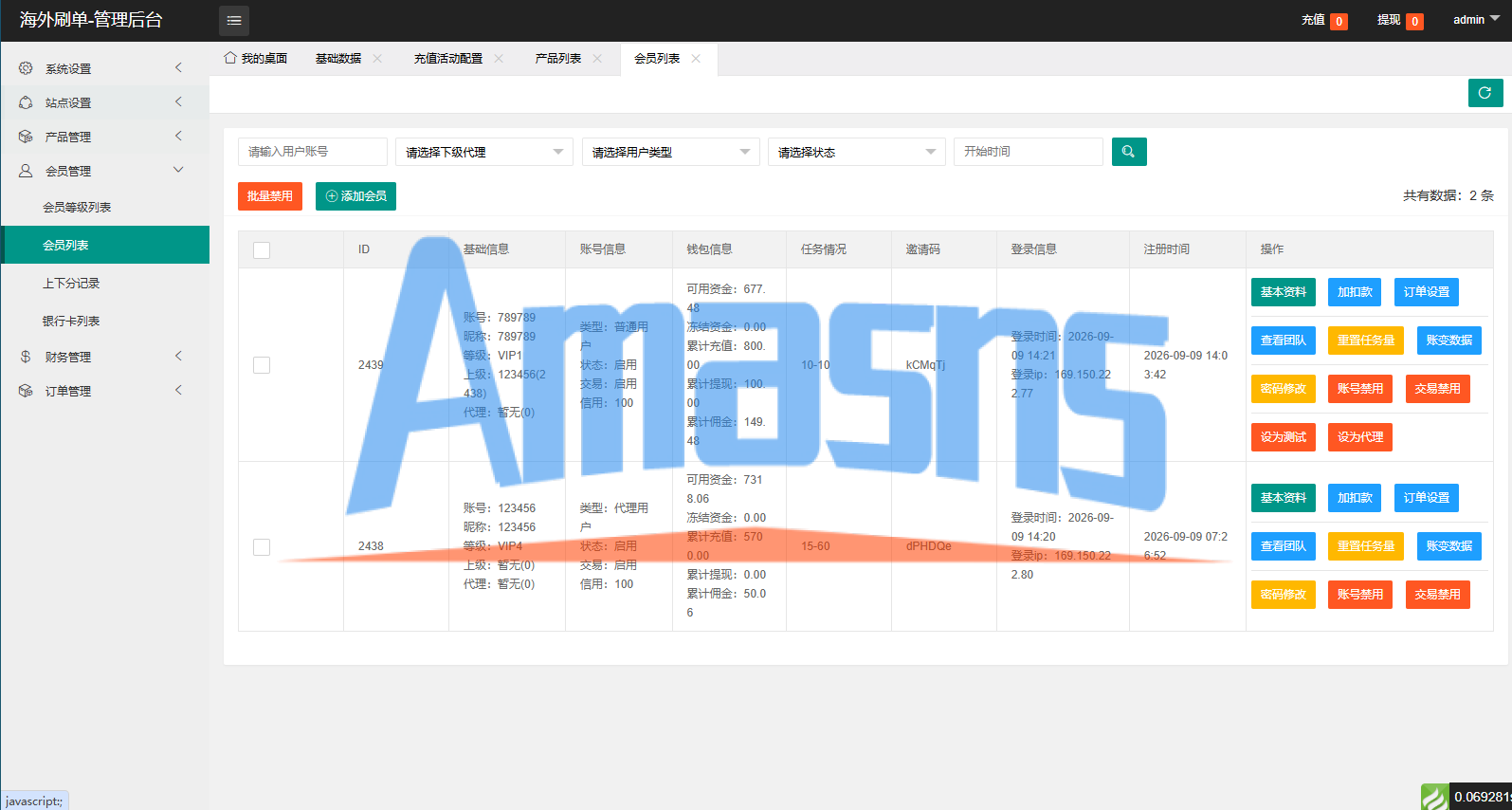1512x810 pixels.
Task: Open the 请选择用户类型 dropdown
Action: pos(671,152)
